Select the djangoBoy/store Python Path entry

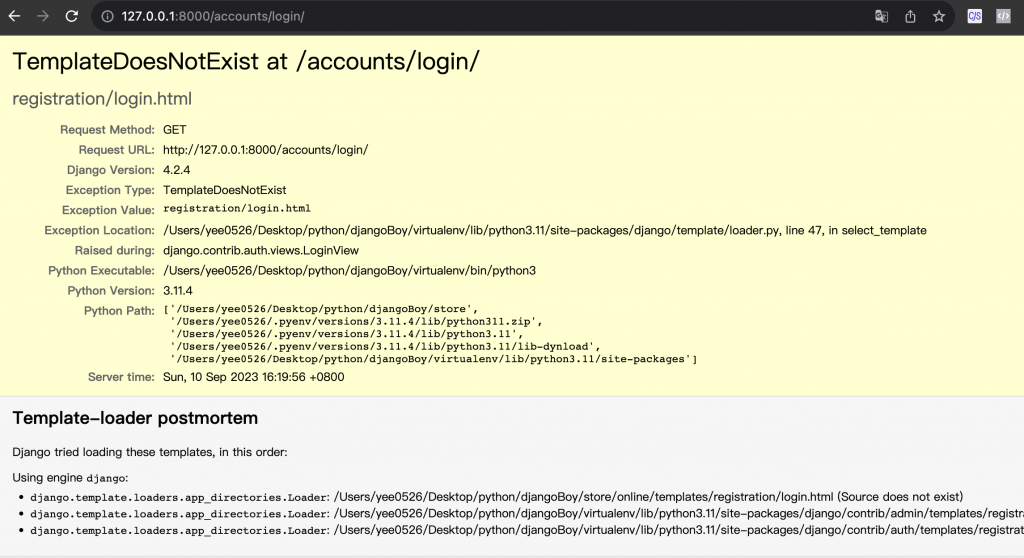321,309
